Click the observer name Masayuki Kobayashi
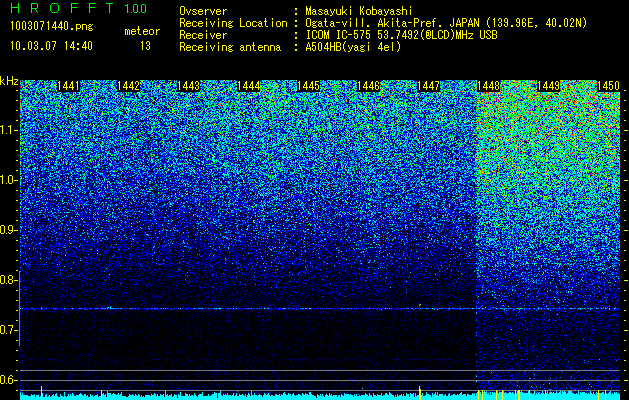 pyautogui.click(x=359, y=11)
